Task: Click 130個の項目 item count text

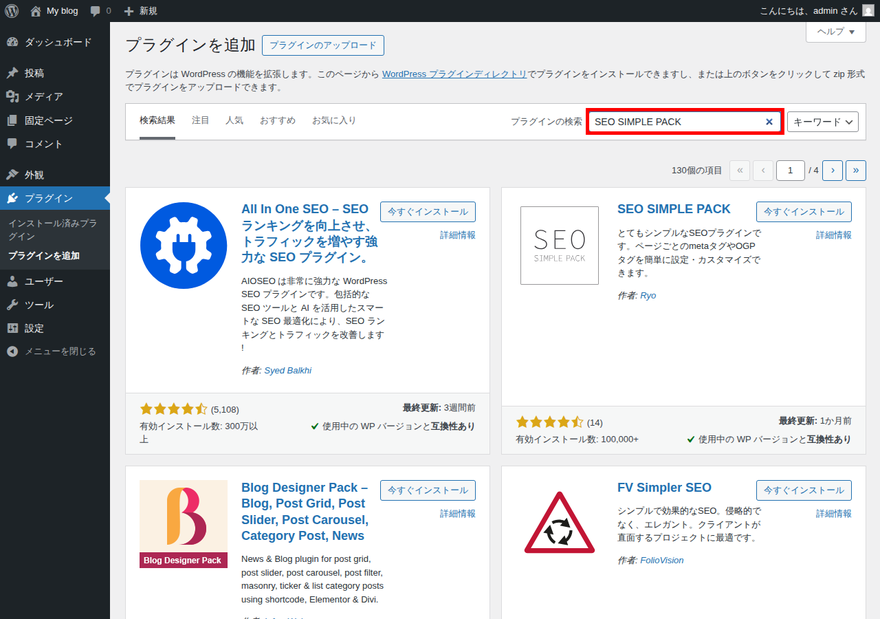Action: click(x=696, y=170)
